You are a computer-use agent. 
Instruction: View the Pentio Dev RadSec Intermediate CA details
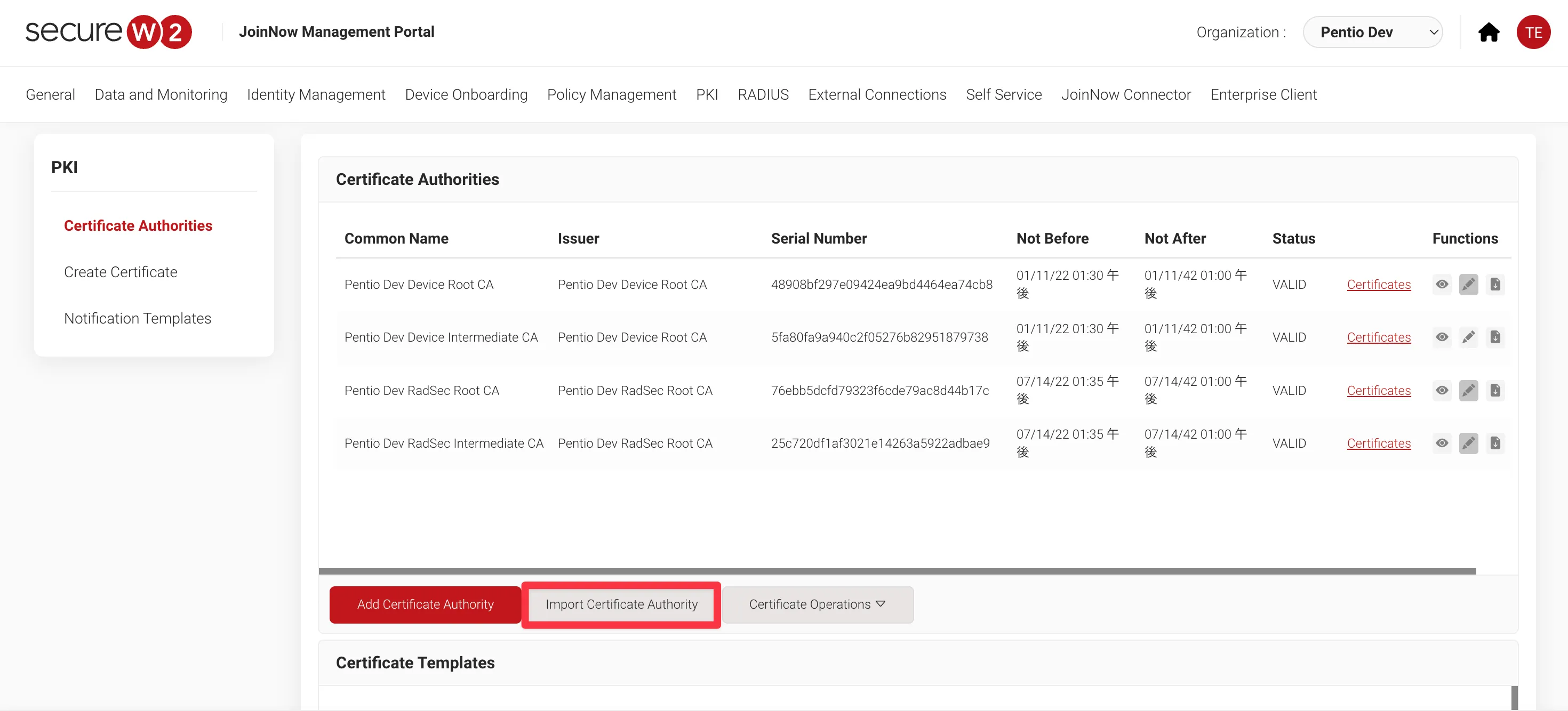tap(1442, 443)
